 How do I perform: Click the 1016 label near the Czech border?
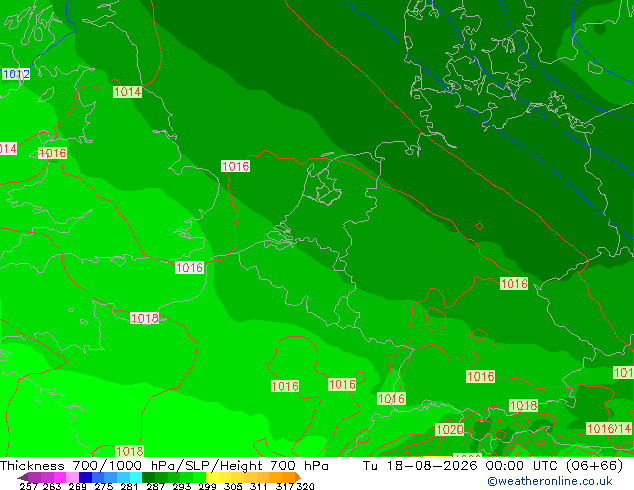[514, 283]
